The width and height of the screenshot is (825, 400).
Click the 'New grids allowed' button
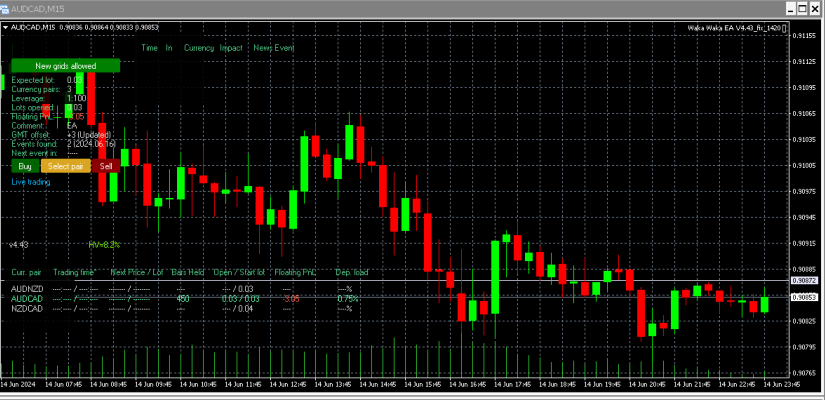(66, 66)
